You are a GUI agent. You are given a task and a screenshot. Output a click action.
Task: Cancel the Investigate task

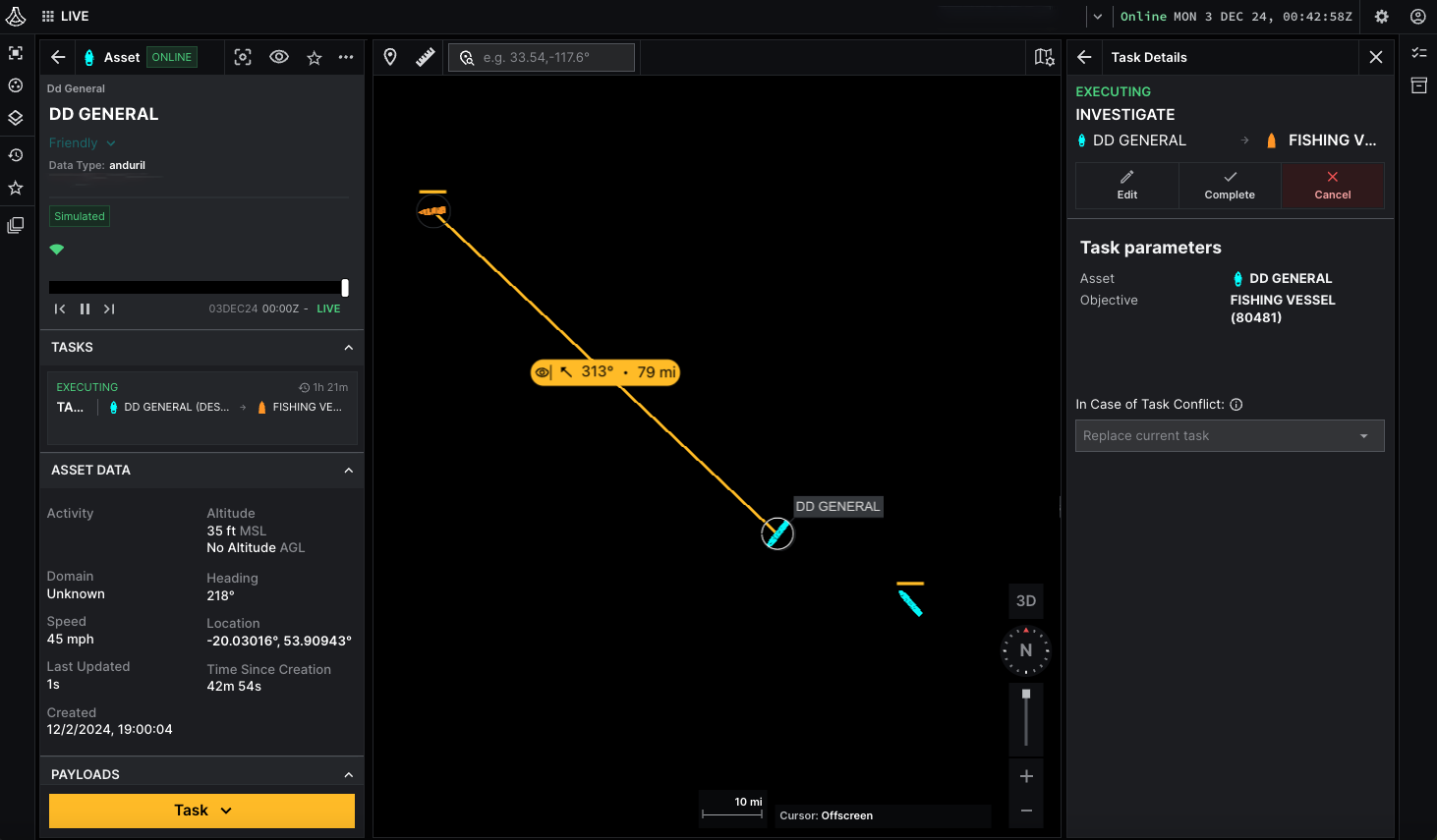pyautogui.click(x=1332, y=186)
